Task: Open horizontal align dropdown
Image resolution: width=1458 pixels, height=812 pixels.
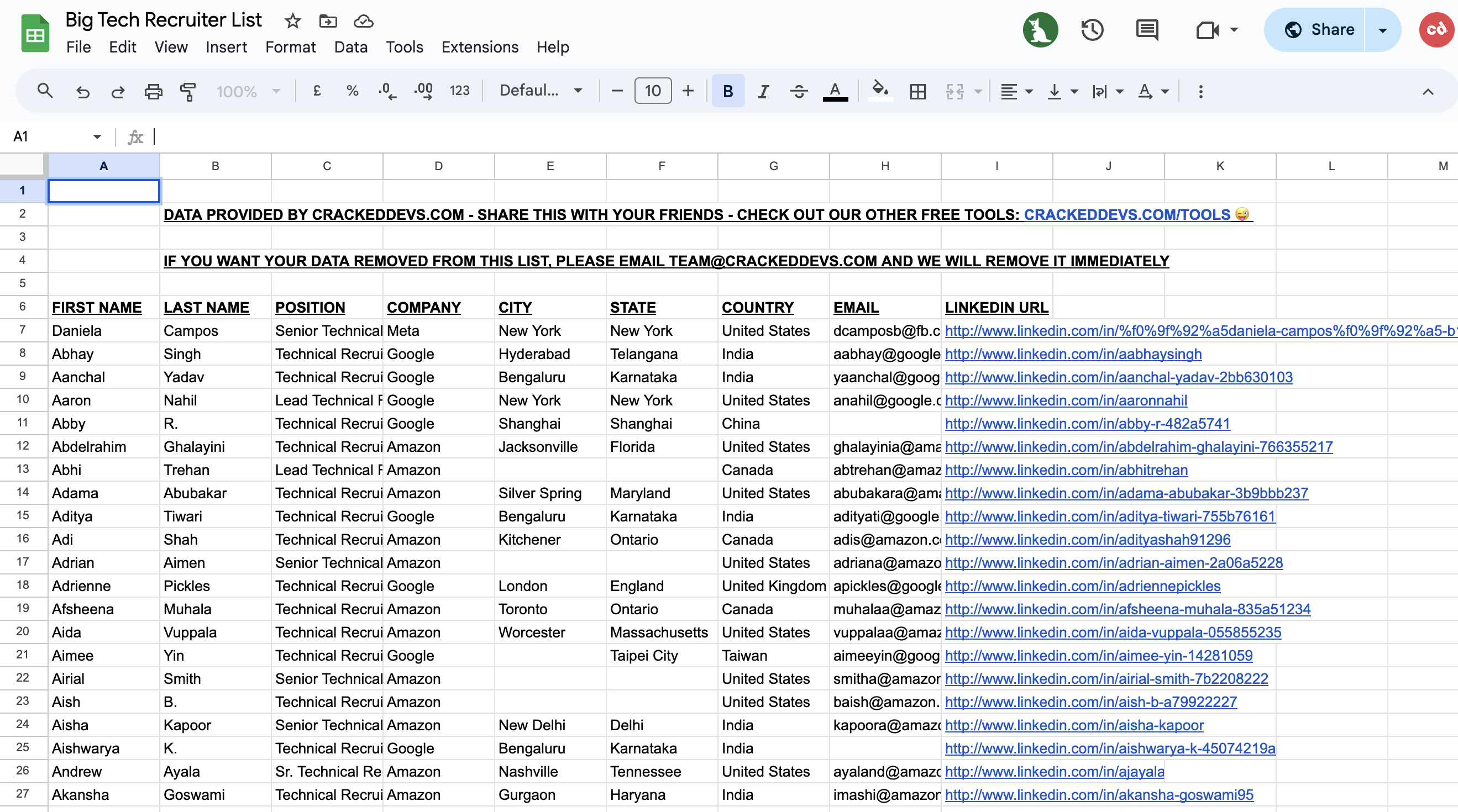Action: [1016, 91]
